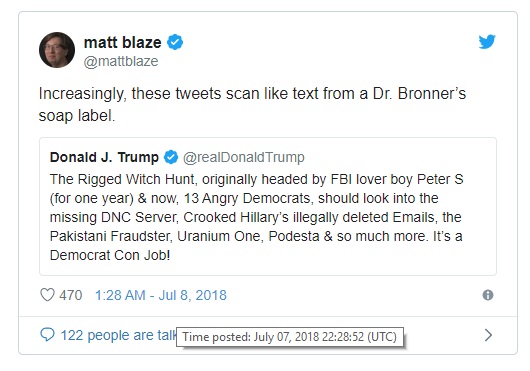
Task: Expand the conversation with the right chevron
Action: point(488,335)
